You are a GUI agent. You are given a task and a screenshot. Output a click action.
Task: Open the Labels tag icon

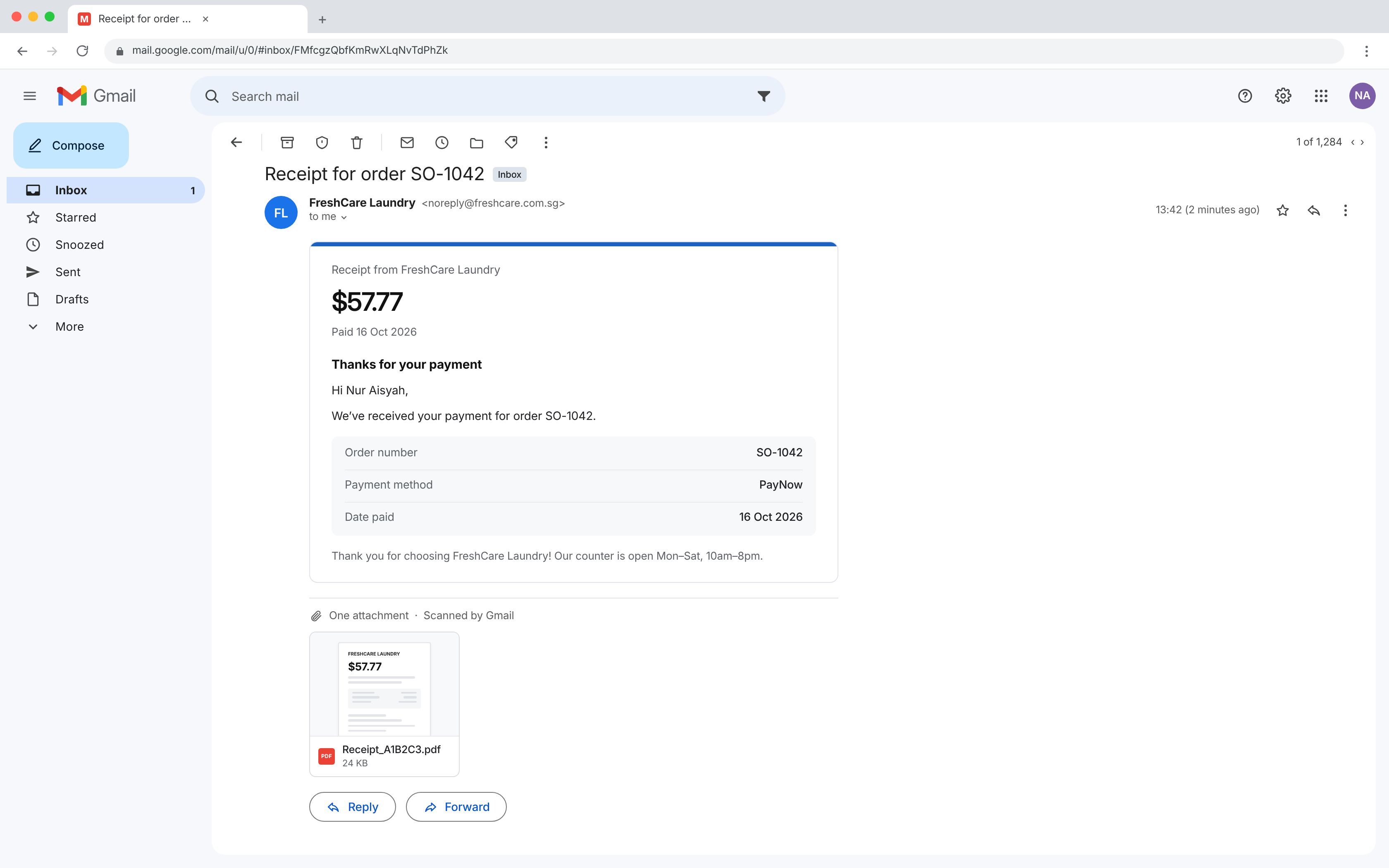point(511,142)
